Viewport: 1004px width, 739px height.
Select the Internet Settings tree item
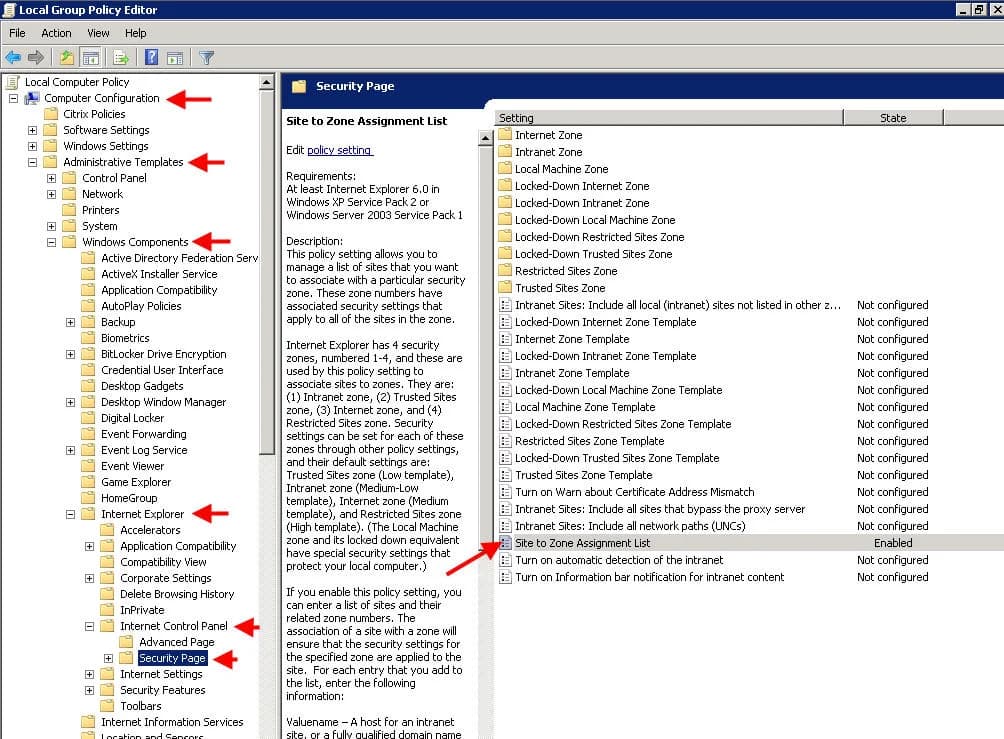click(161, 674)
